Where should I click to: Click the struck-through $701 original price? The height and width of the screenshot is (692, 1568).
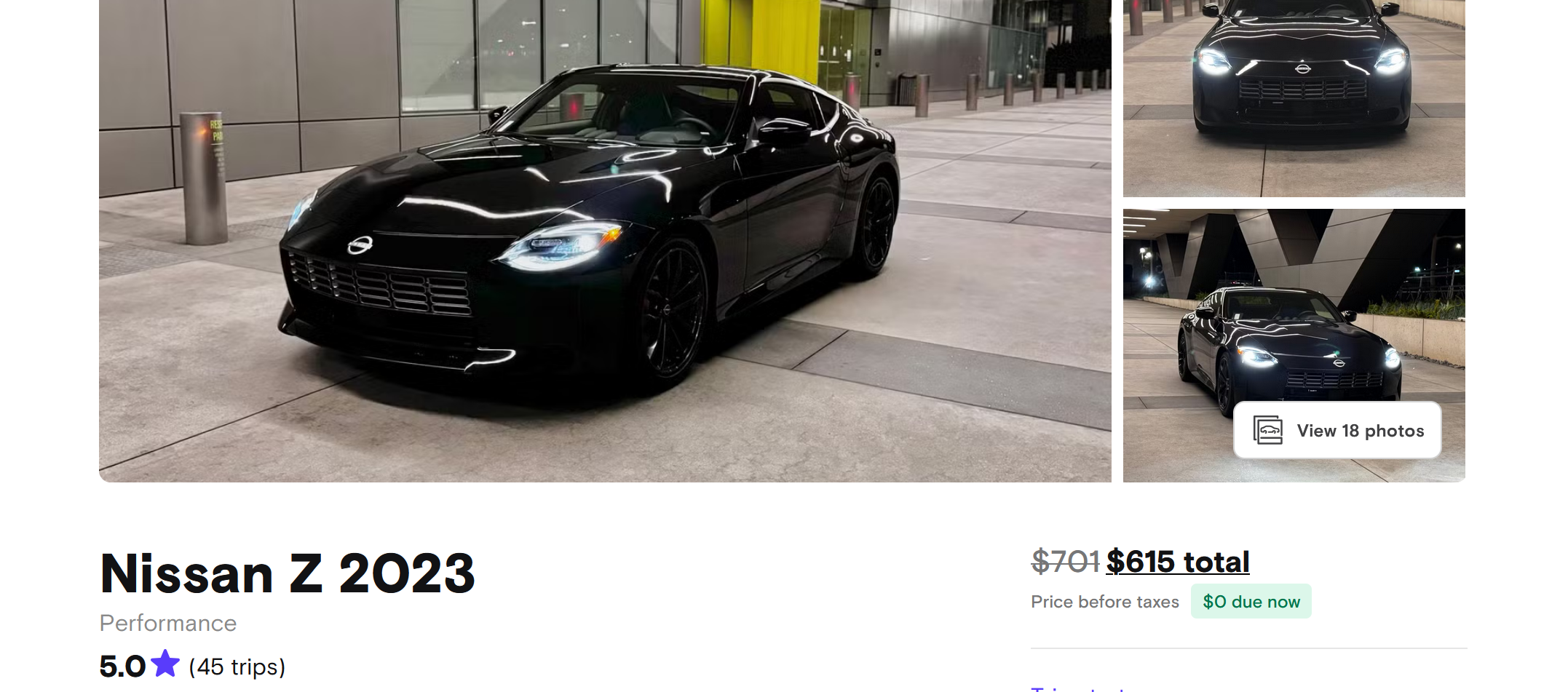click(x=1065, y=562)
